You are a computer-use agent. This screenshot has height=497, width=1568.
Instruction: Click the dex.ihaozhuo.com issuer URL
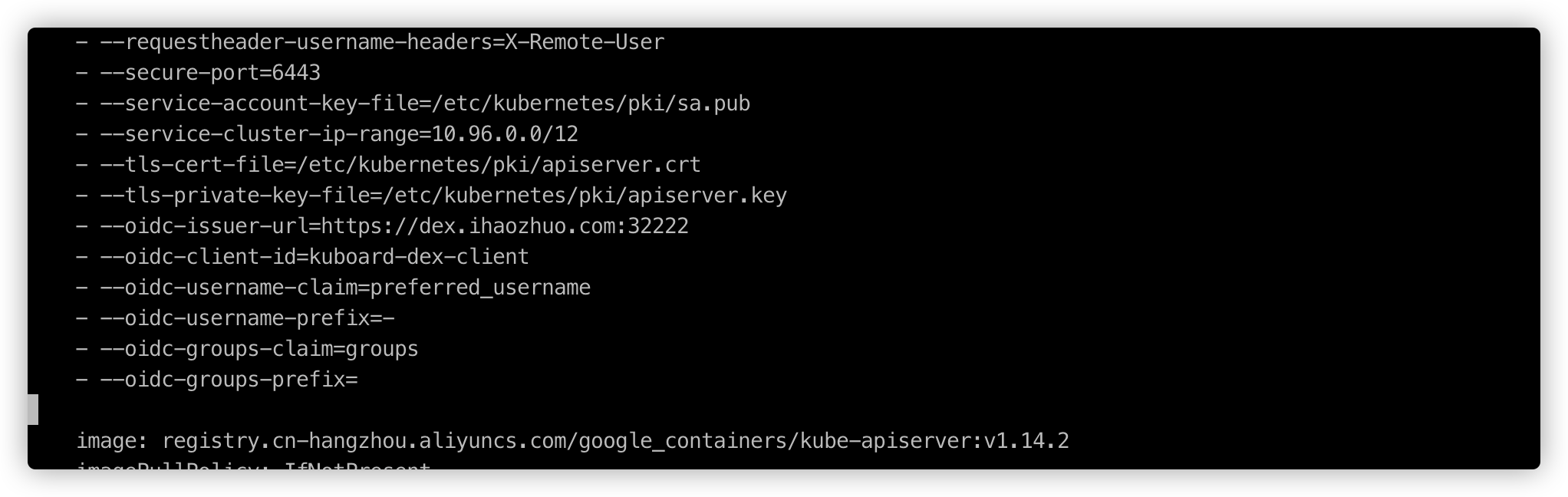point(505,226)
